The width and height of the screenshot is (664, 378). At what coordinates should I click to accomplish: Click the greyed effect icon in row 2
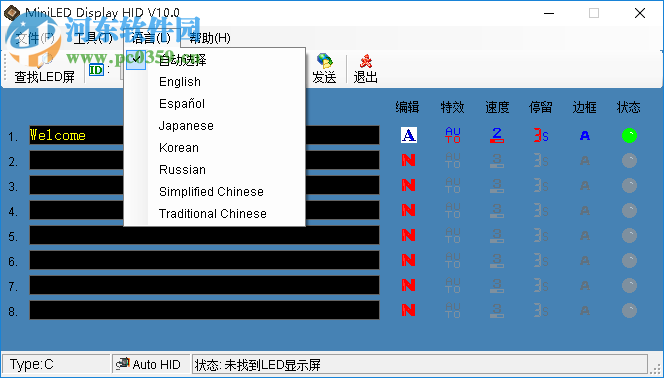pyautogui.click(x=453, y=160)
